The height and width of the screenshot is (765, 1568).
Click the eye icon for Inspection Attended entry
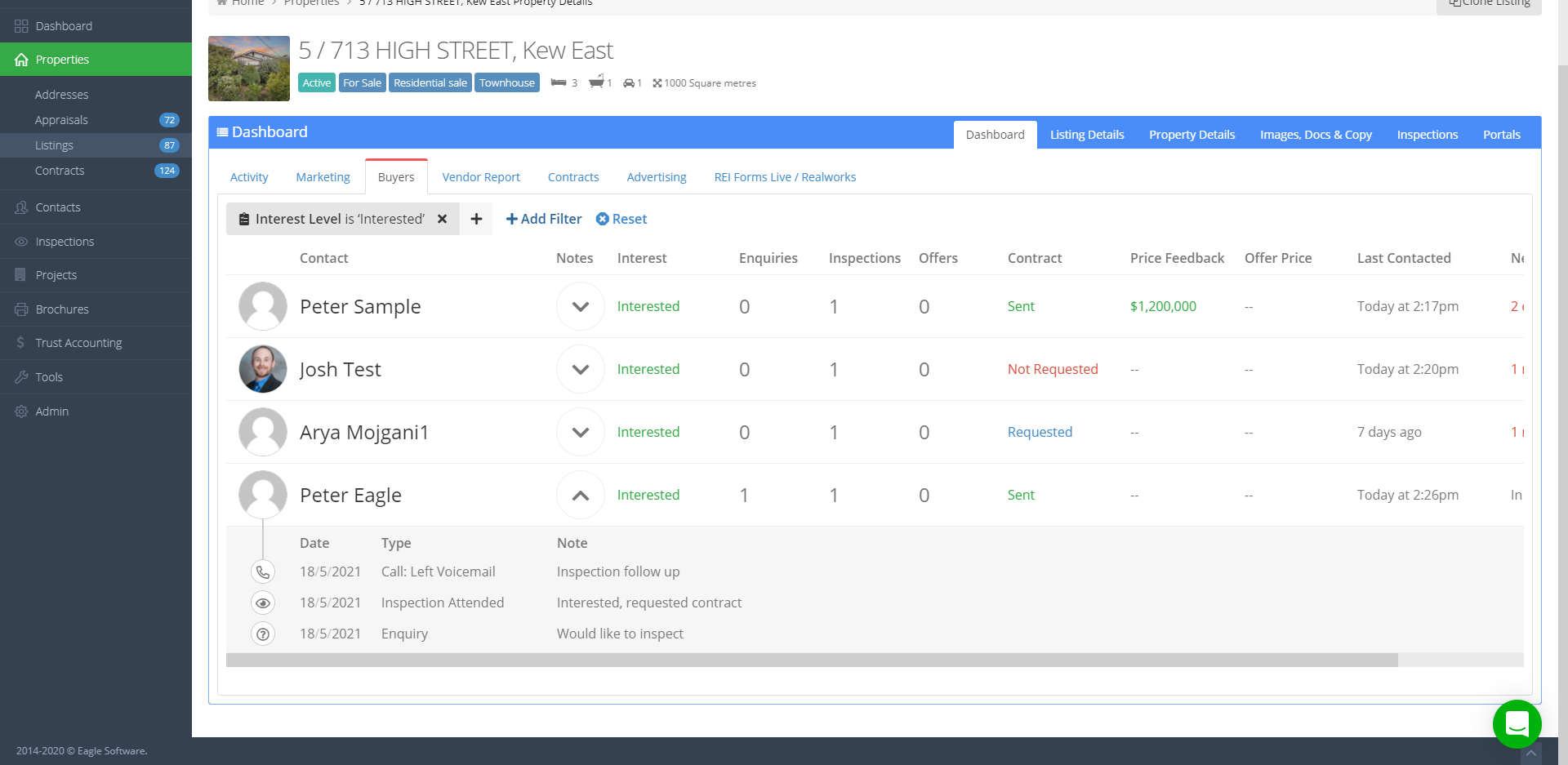click(263, 603)
